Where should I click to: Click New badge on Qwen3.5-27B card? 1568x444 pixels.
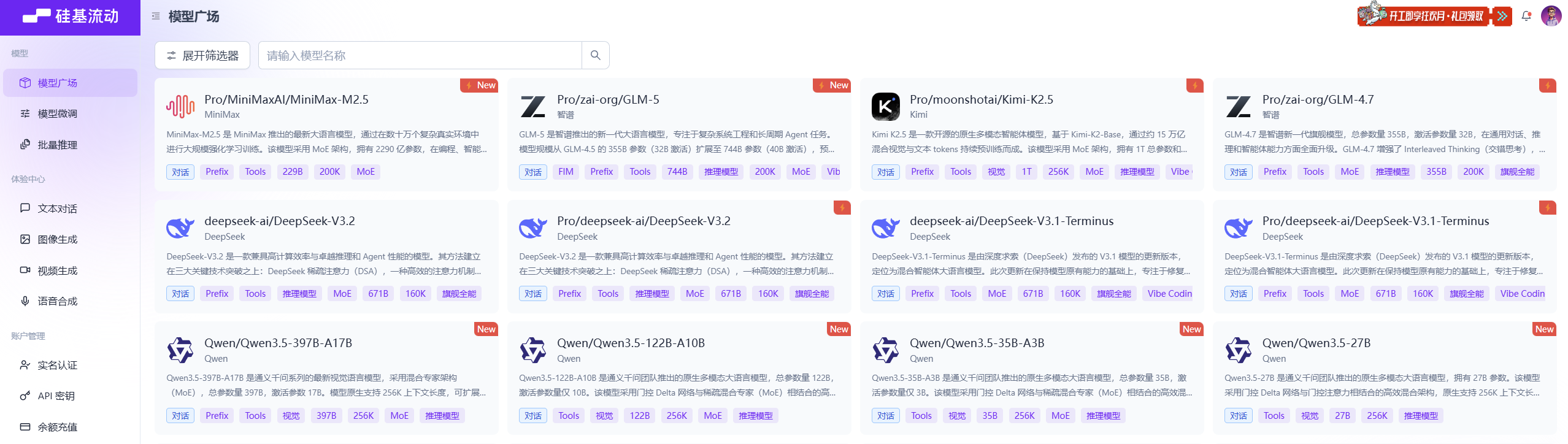pyautogui.click(x=1544, y=329)
